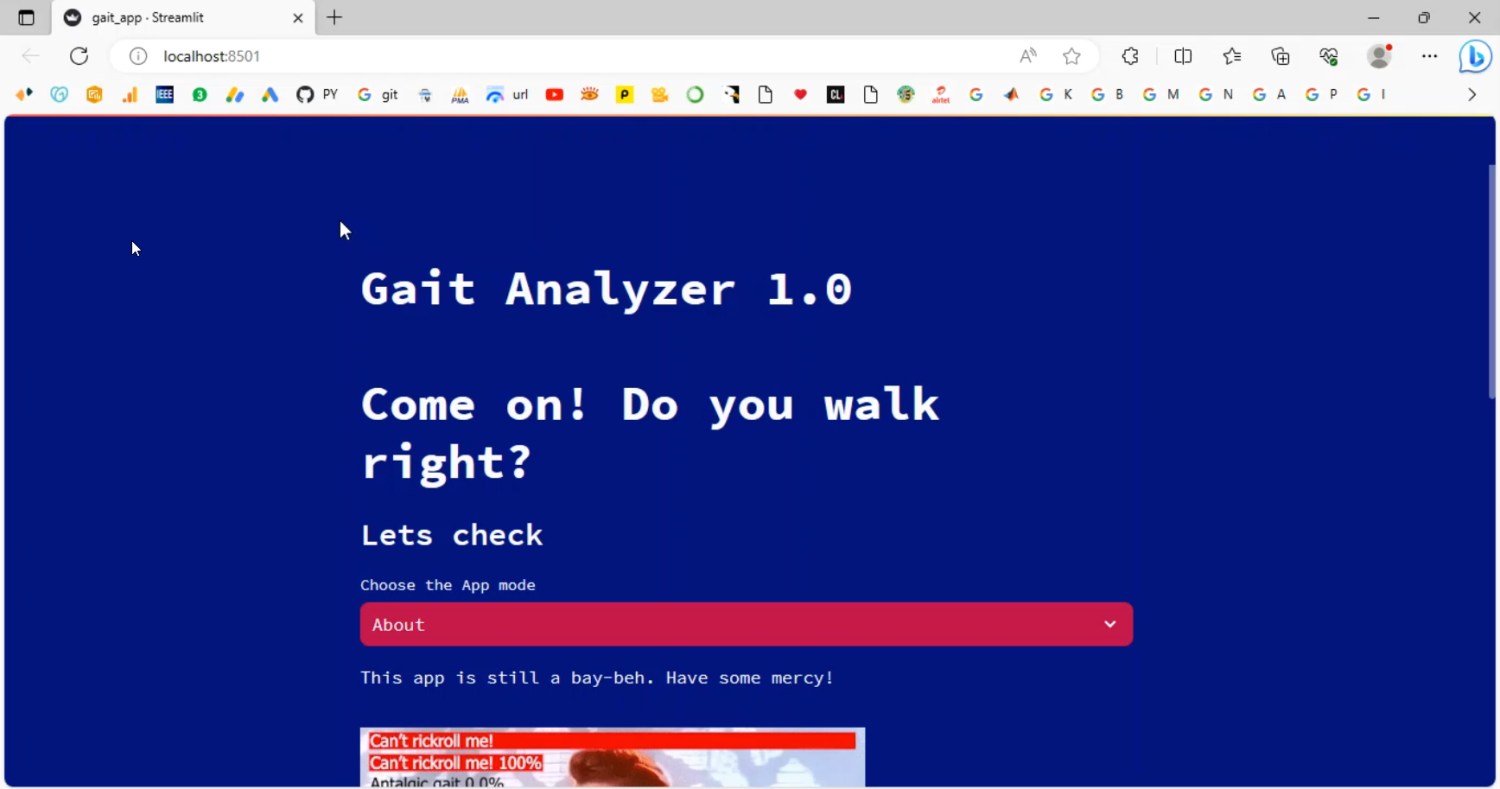Toggle the split screen browser view
This screenshot has width=1500, height=789.
pyautogui.click(x=1183, y=56)
